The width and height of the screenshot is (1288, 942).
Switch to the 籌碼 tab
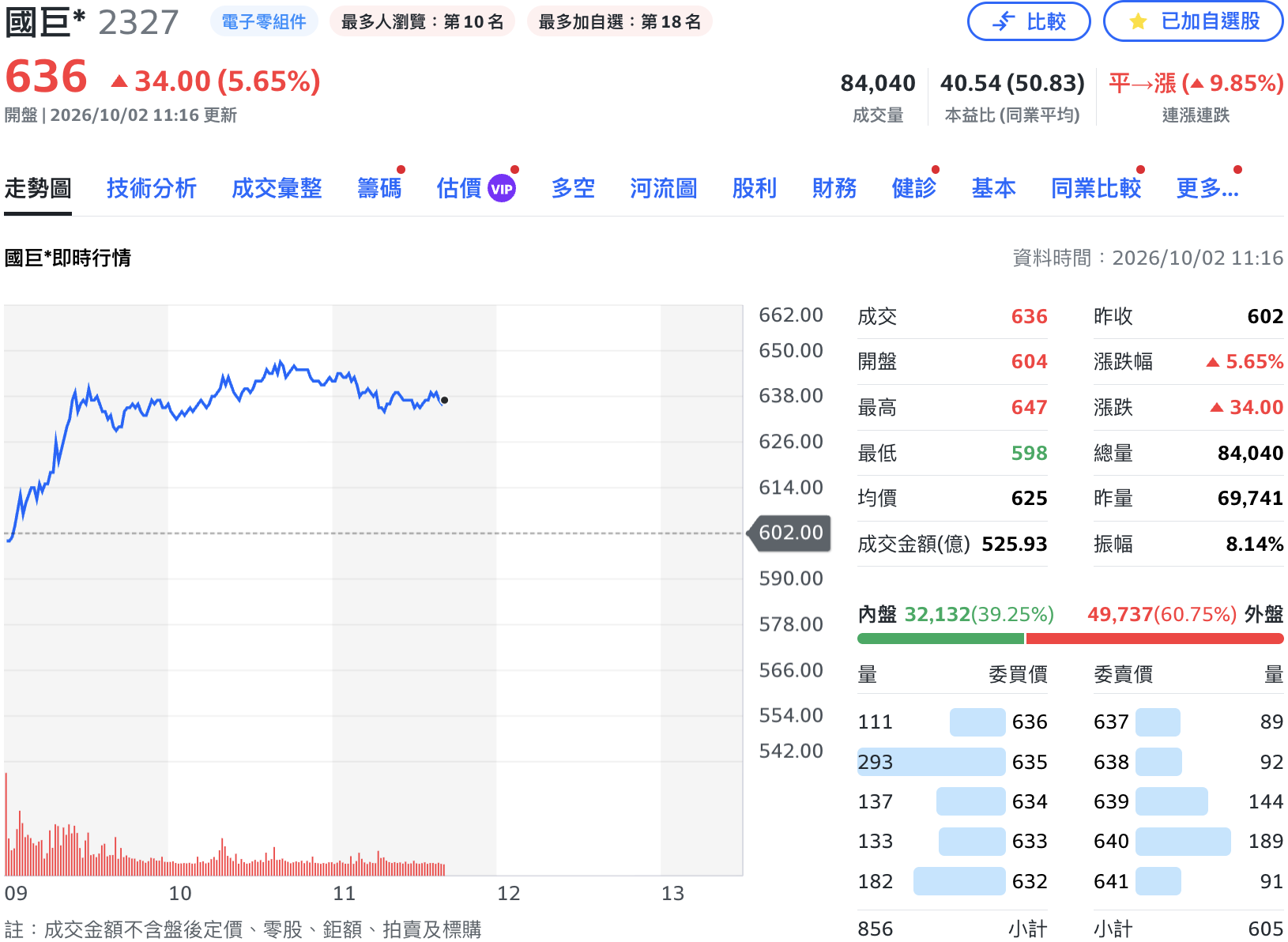379,188
